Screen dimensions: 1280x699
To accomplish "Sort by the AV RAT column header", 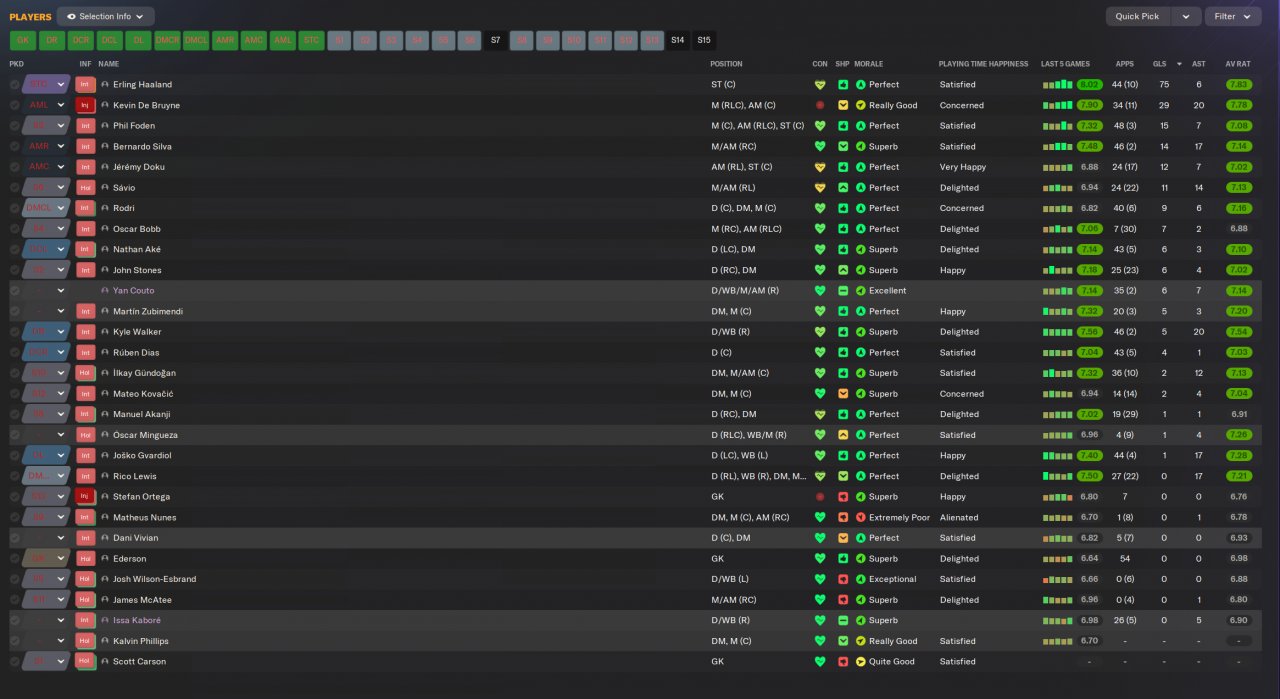I will (x=1238, y=64).
